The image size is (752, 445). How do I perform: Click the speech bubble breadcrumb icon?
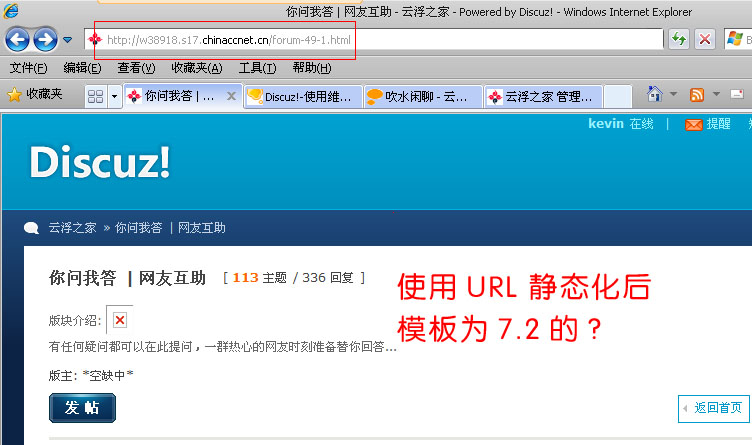tap(32, 228)
